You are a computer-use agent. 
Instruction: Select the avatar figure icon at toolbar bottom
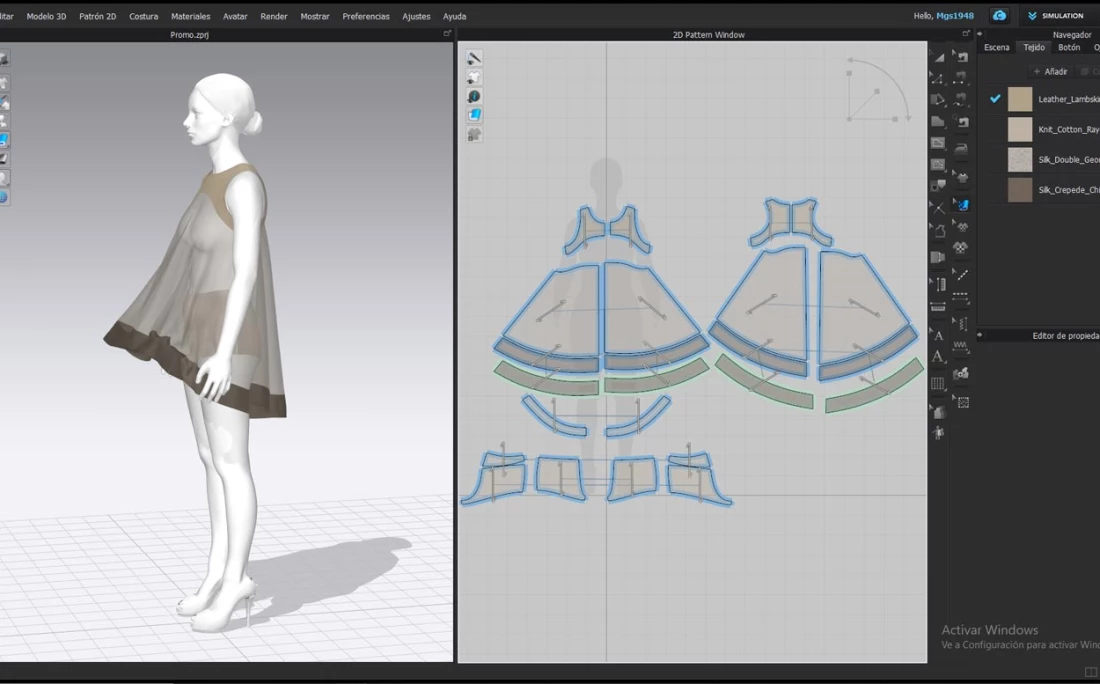[938, 433]
